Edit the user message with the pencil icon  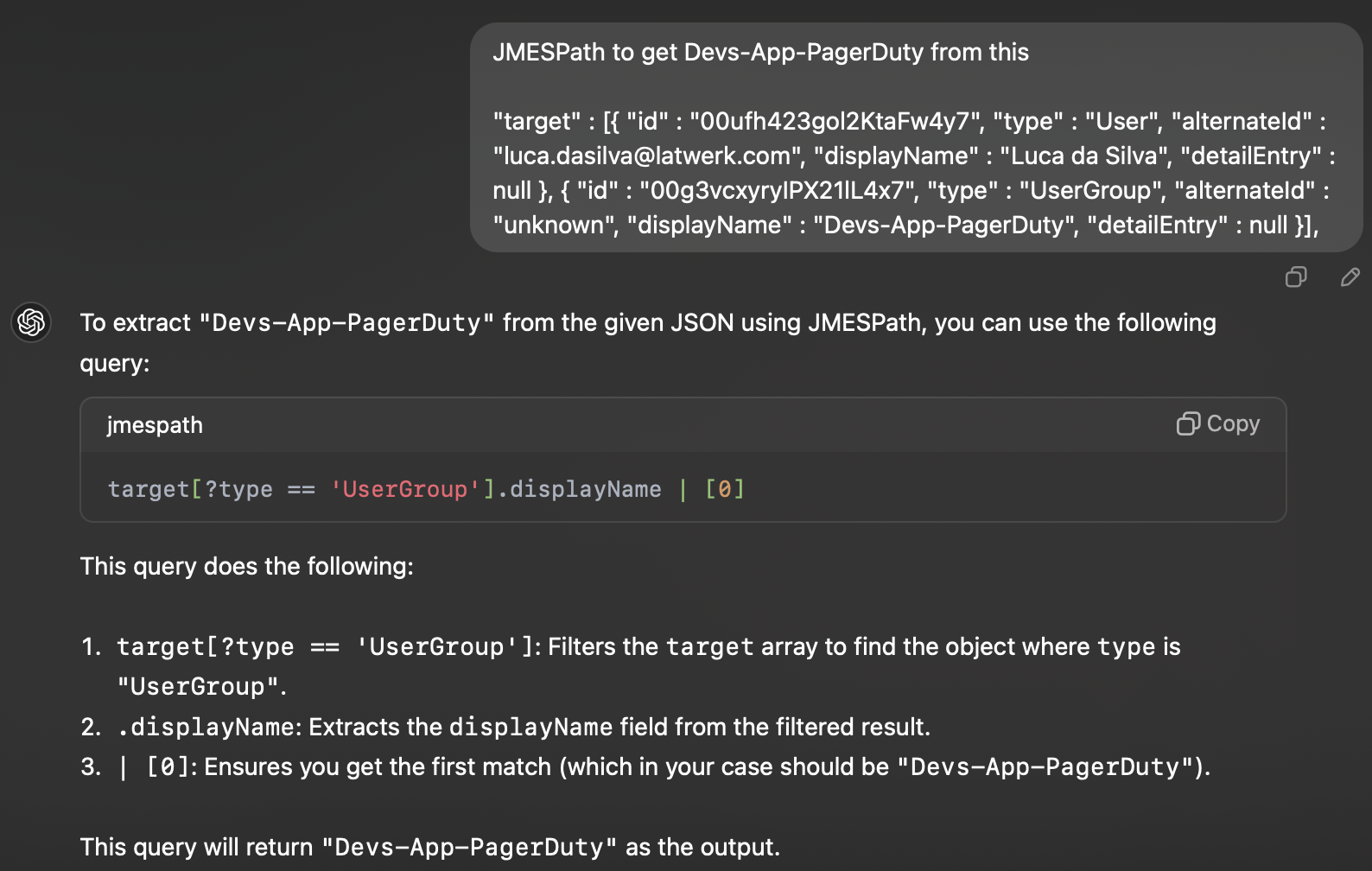[1350, 277]
